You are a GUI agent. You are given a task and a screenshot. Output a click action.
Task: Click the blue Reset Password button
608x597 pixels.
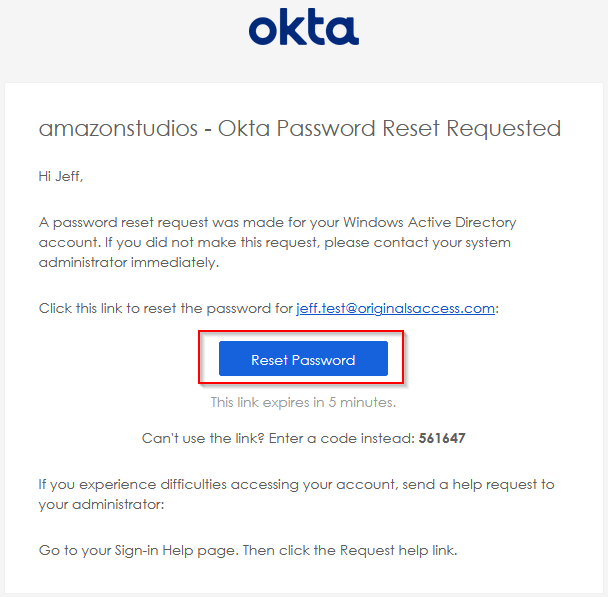tap(303, 359)
